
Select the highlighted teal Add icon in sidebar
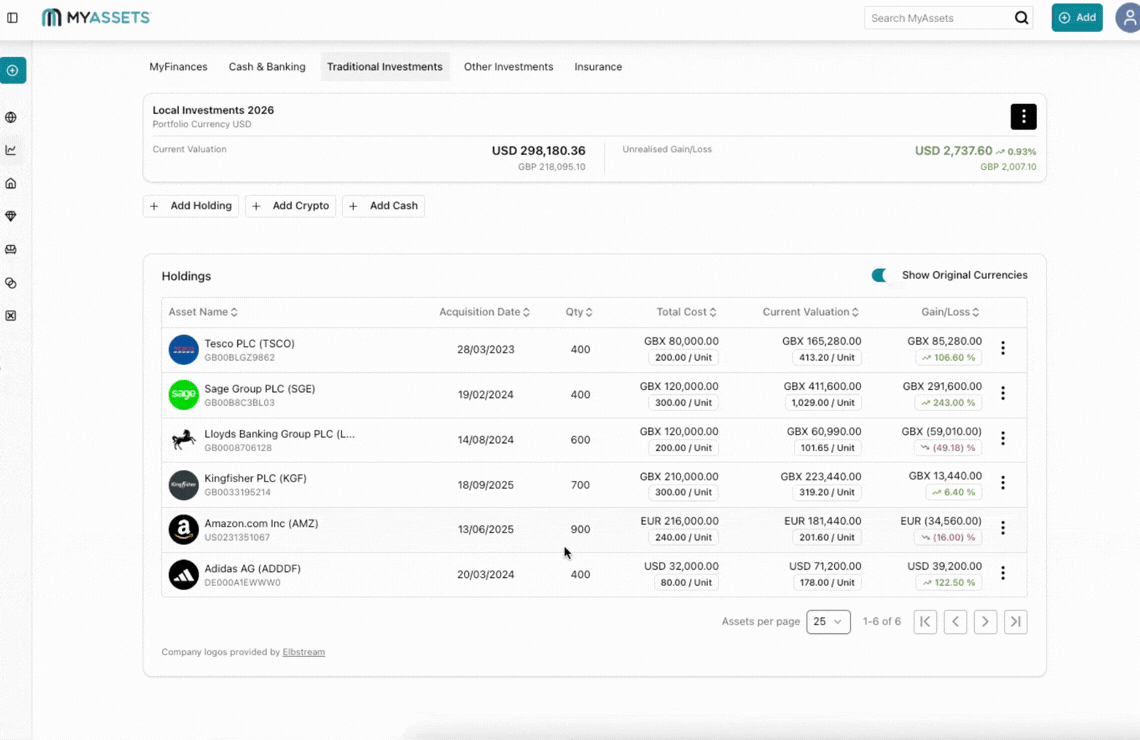[x=13, y=70]
